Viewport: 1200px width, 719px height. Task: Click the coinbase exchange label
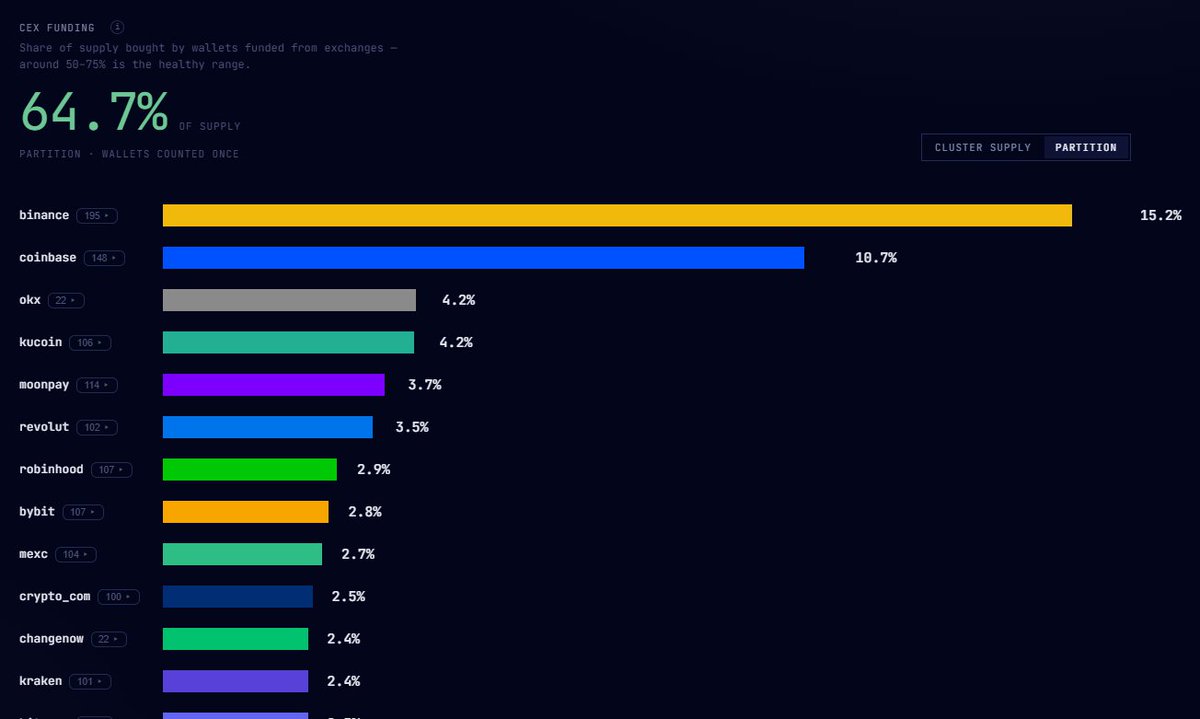pyautogui.click(x=47, y=258)
